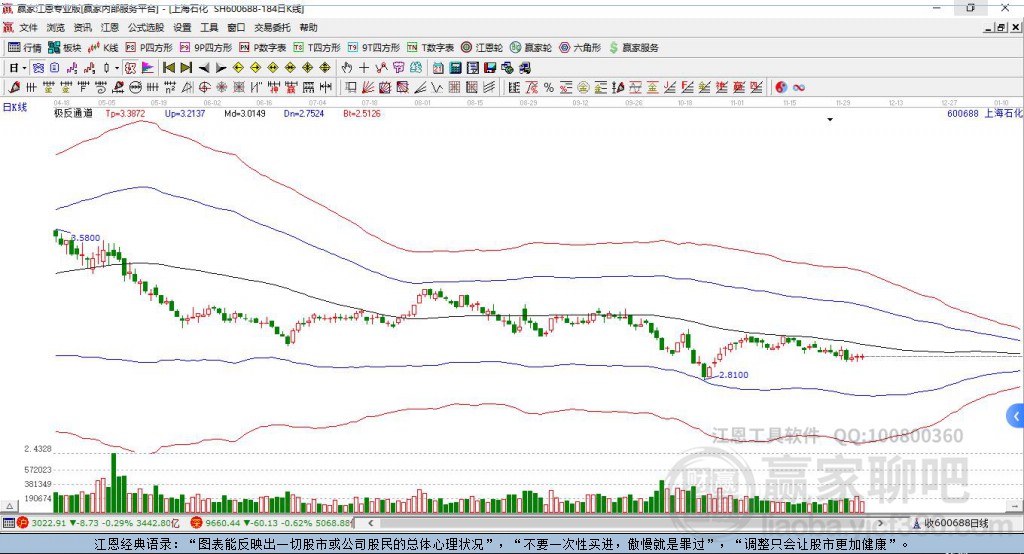Click the blue-red infinity symbol icon
Viewport: 1024px width, 554px height.
click(798, 88)
